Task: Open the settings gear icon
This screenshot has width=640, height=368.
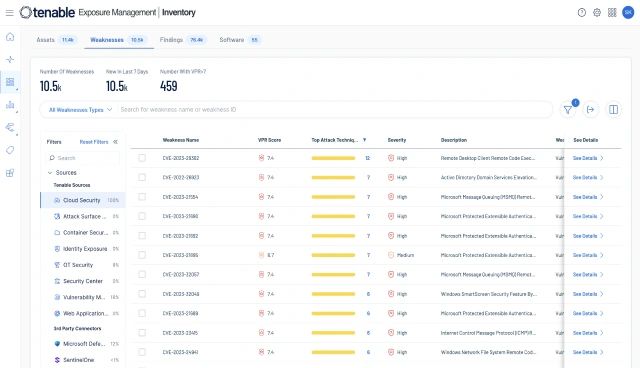Action: click(x=597, y=13)
